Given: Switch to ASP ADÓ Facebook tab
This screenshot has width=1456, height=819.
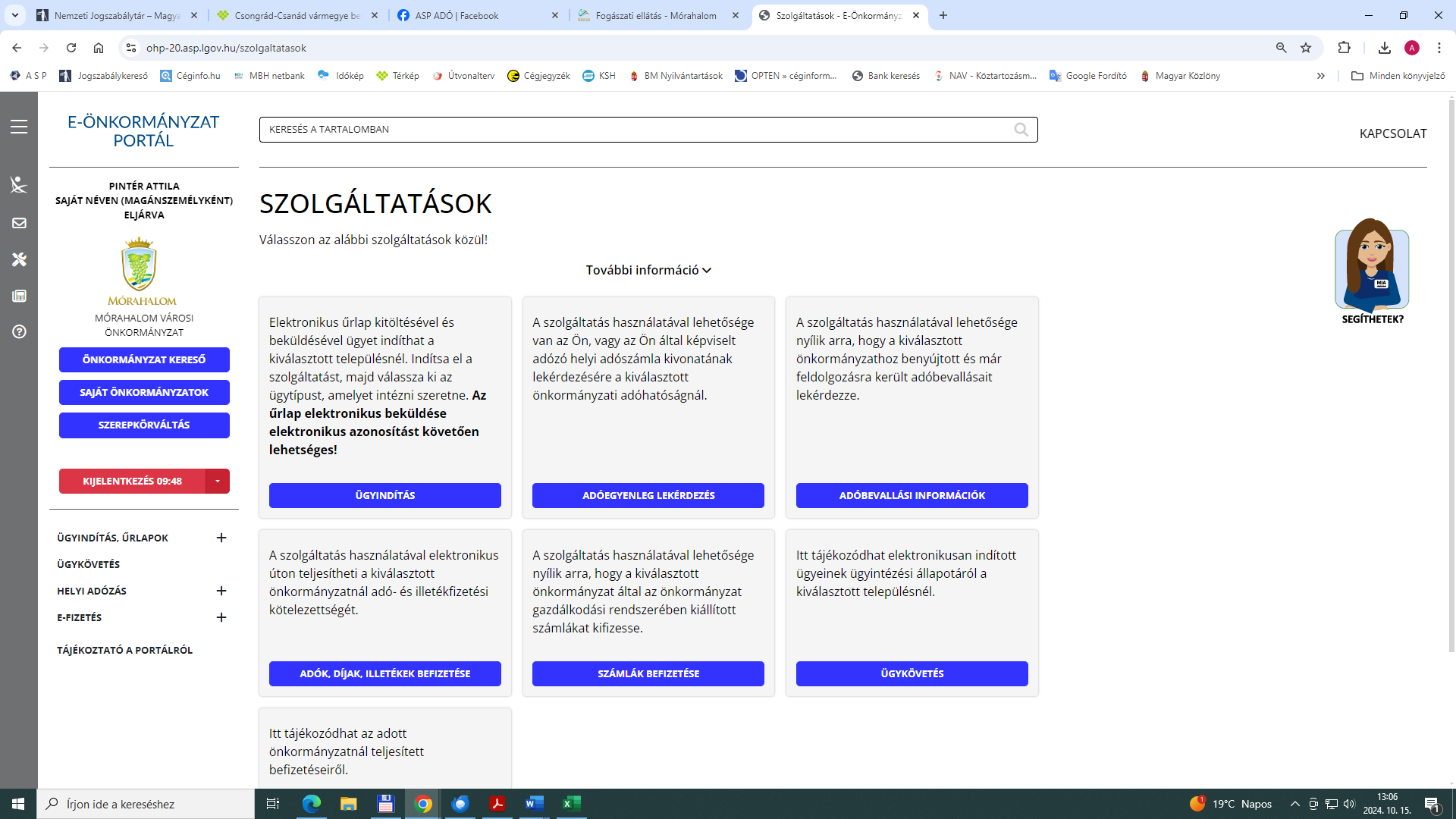Looking at the screenshot, I should click(x=478, y=15).
